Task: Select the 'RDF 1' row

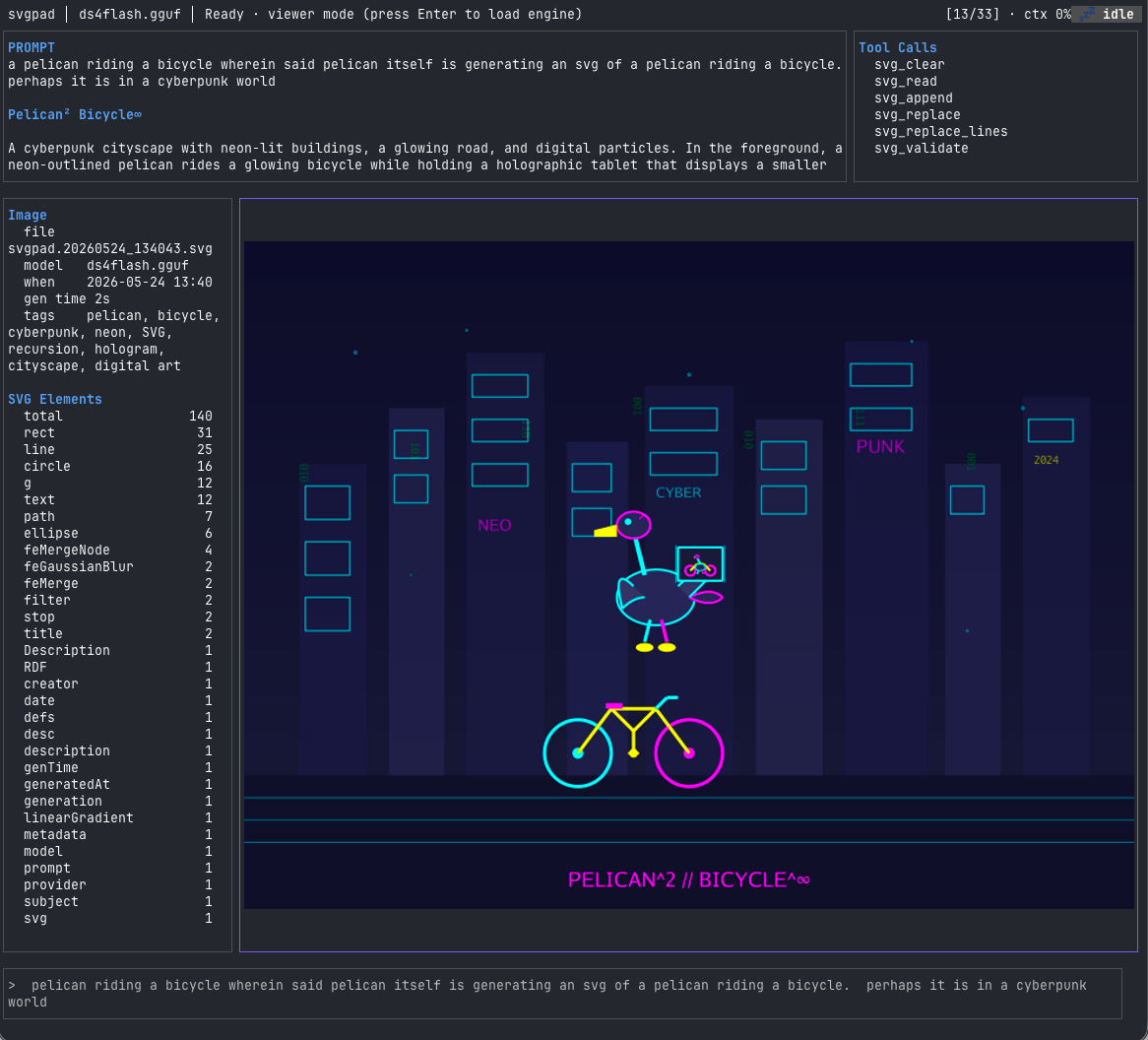Action: point(118,667)
